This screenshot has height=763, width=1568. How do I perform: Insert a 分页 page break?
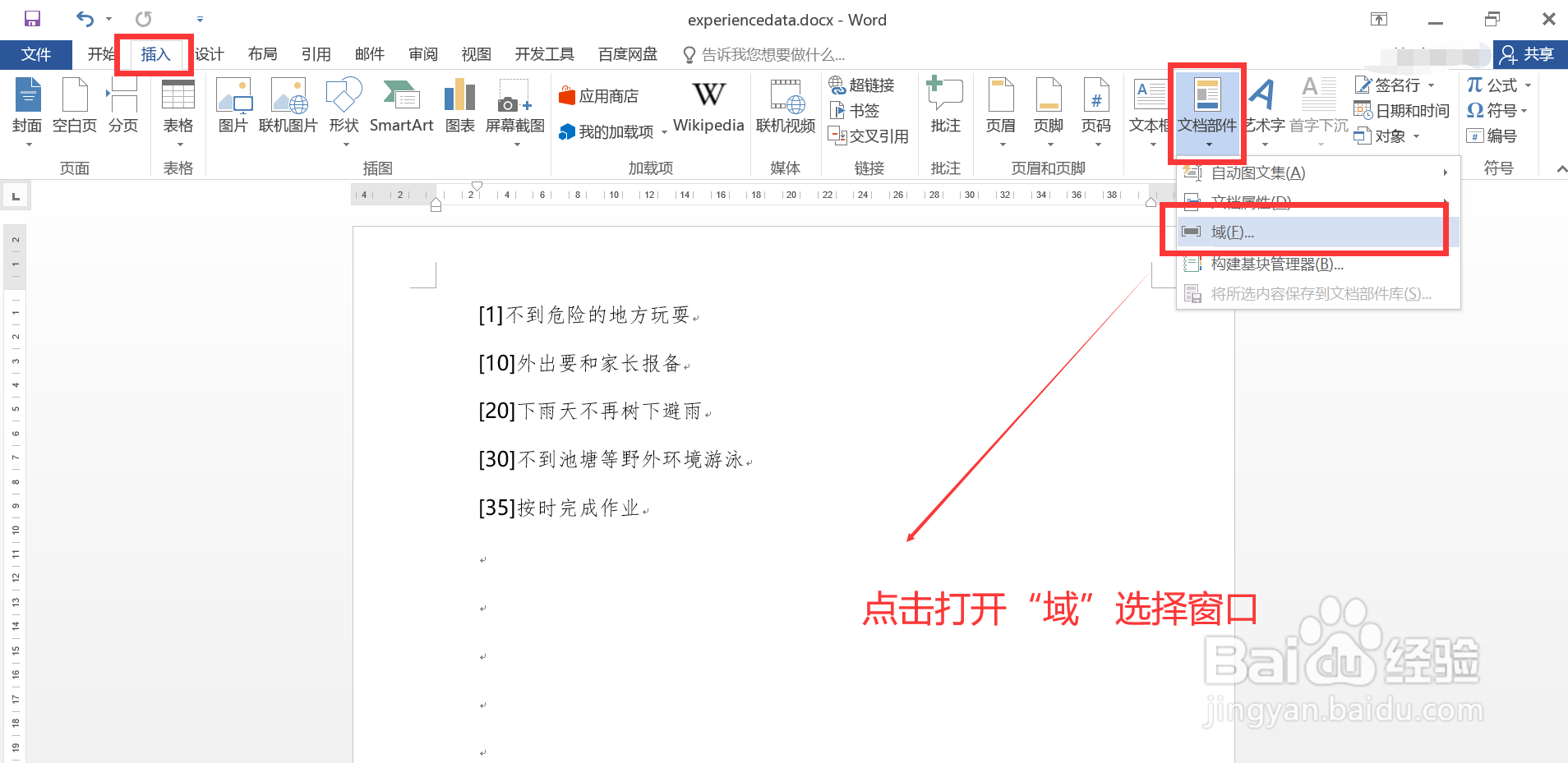click(x=123, y=105)
